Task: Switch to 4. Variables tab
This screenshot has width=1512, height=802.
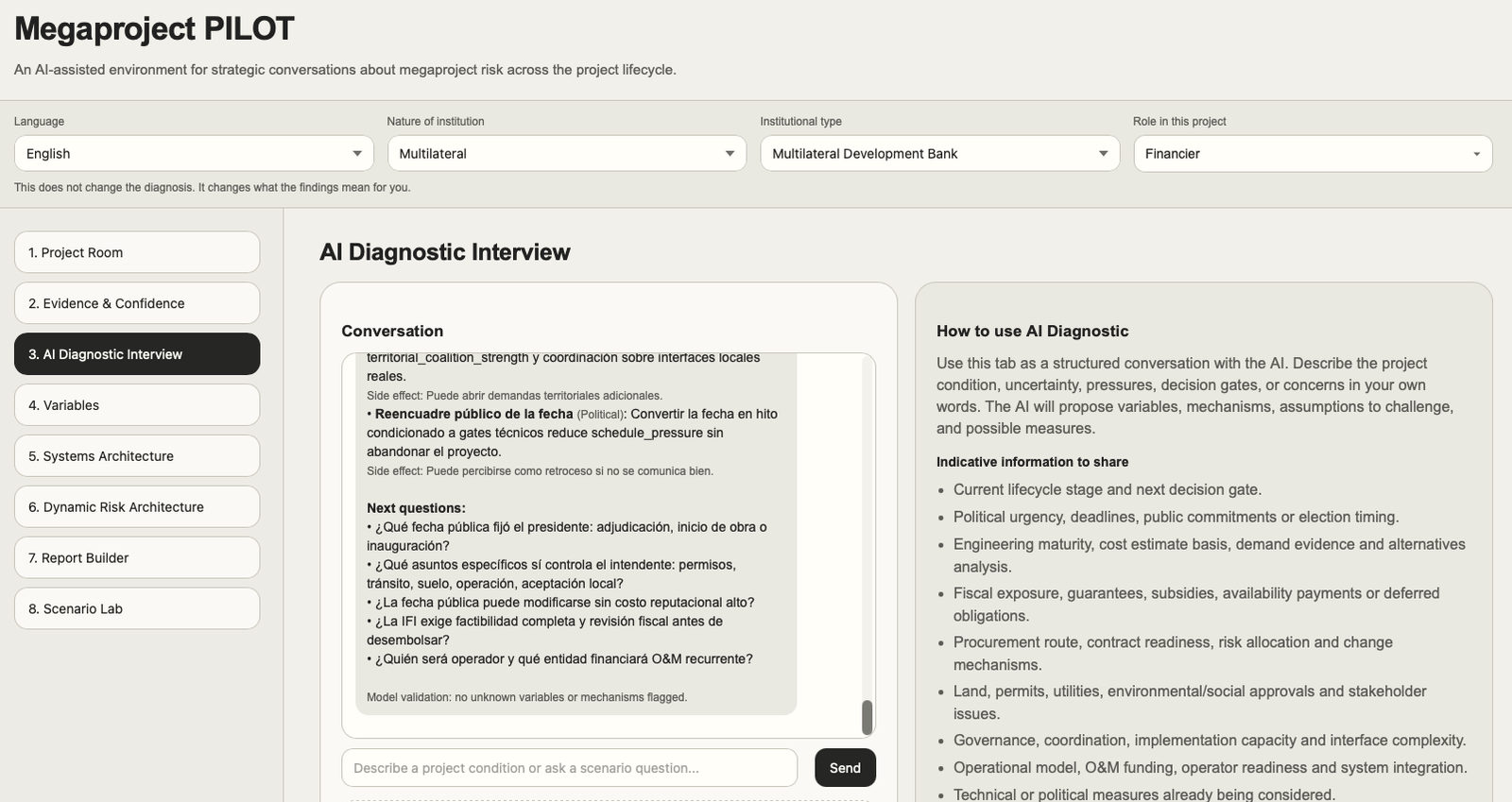Action: 137,405
